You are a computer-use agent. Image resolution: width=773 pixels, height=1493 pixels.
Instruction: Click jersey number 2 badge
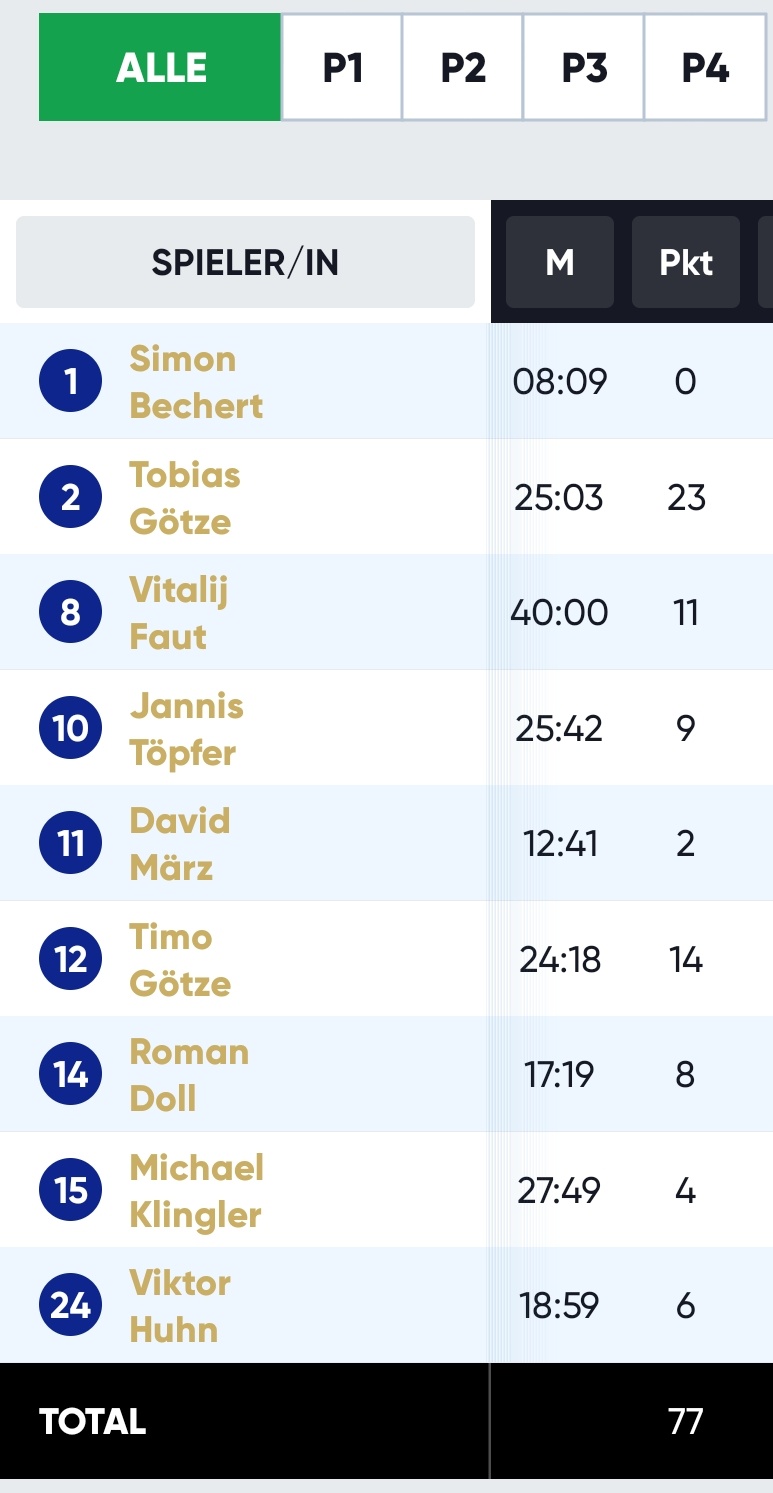click(x=70, y=497)
